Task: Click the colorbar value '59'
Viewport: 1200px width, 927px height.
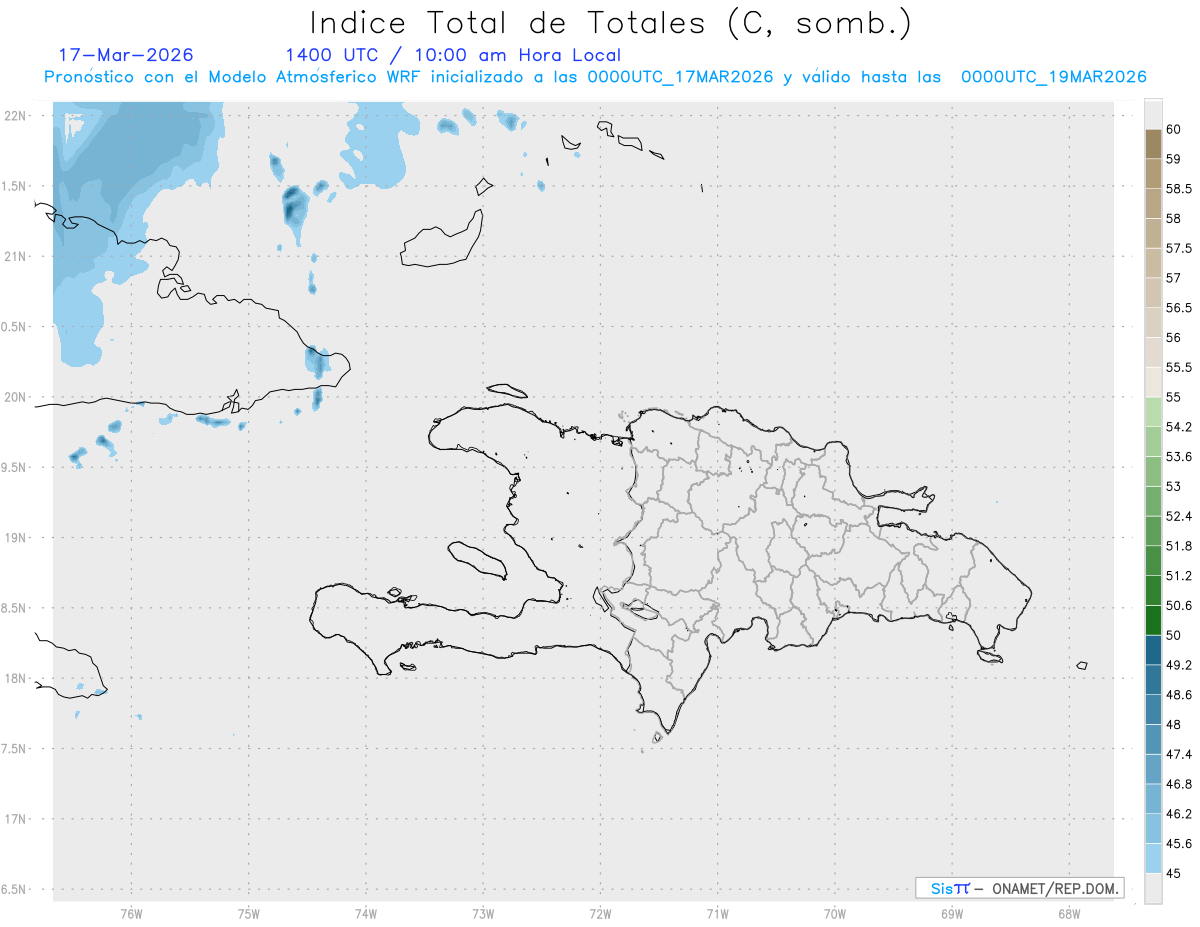Action: (x=1173, y=159)
